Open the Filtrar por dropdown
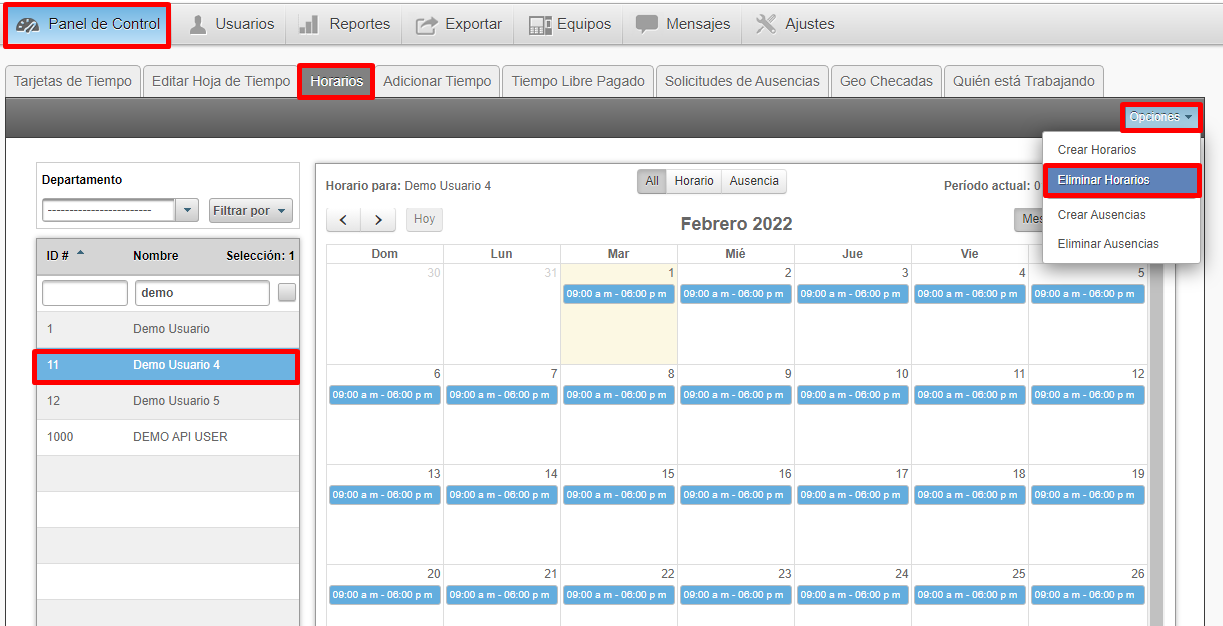The width and height of the screenshot is (1223, 626). 250,211
